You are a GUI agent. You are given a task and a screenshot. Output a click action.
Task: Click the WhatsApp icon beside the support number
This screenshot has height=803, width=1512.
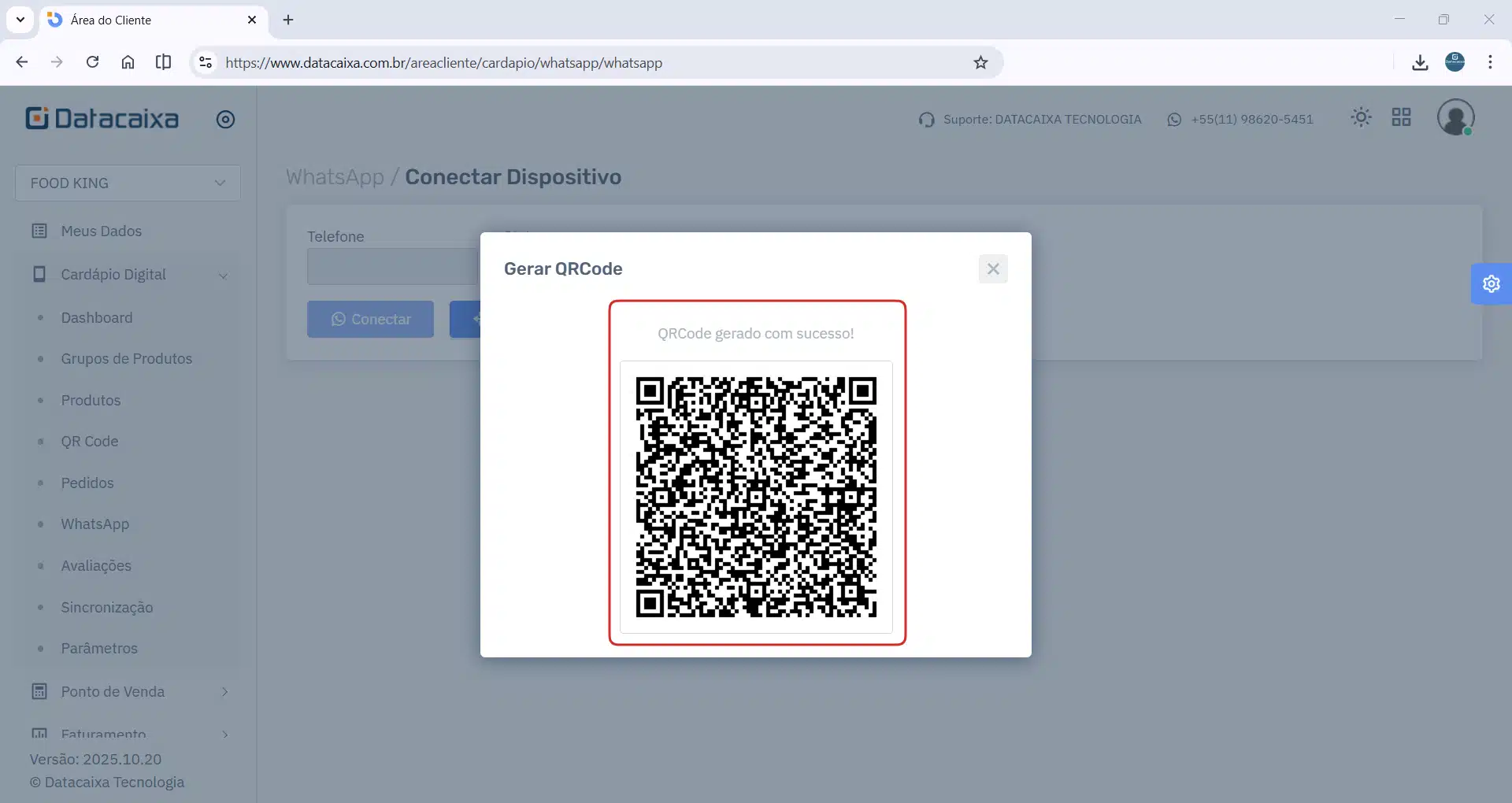1174,119
